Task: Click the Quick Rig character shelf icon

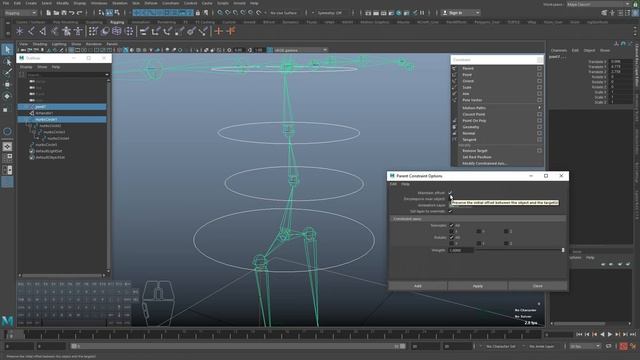Action: pyautogui.click(x=66, y=31)
